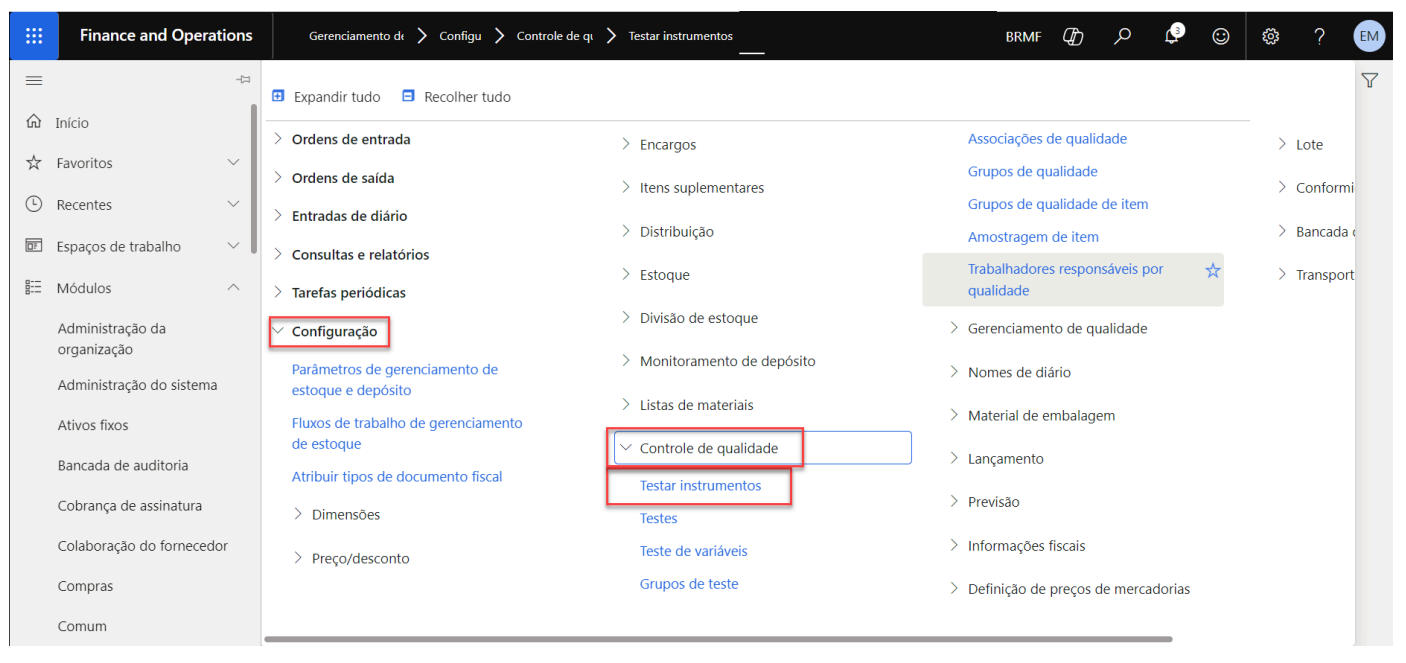Toggle favorite star for Trabalhadores responsáveis
Viewport: 1406px width, 663px height.
point(1212,270)
